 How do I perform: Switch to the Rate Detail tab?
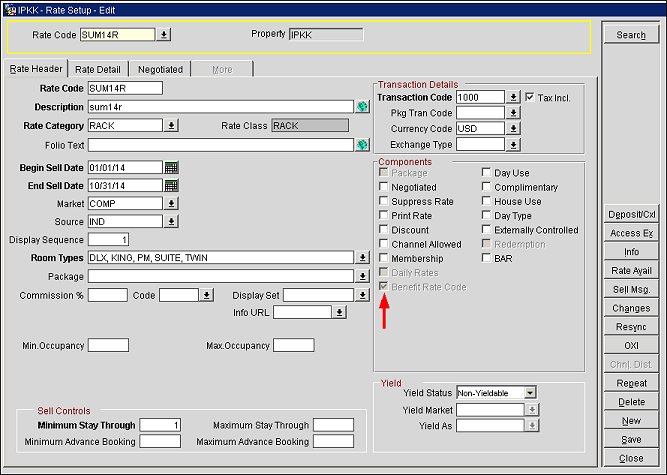pyautogui.click(x=98, y=69)
